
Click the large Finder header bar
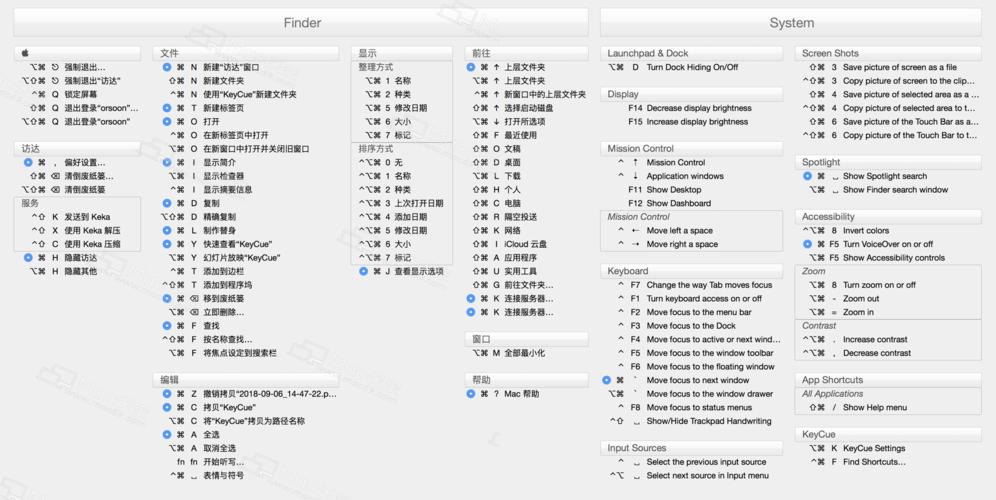point(301,23)
